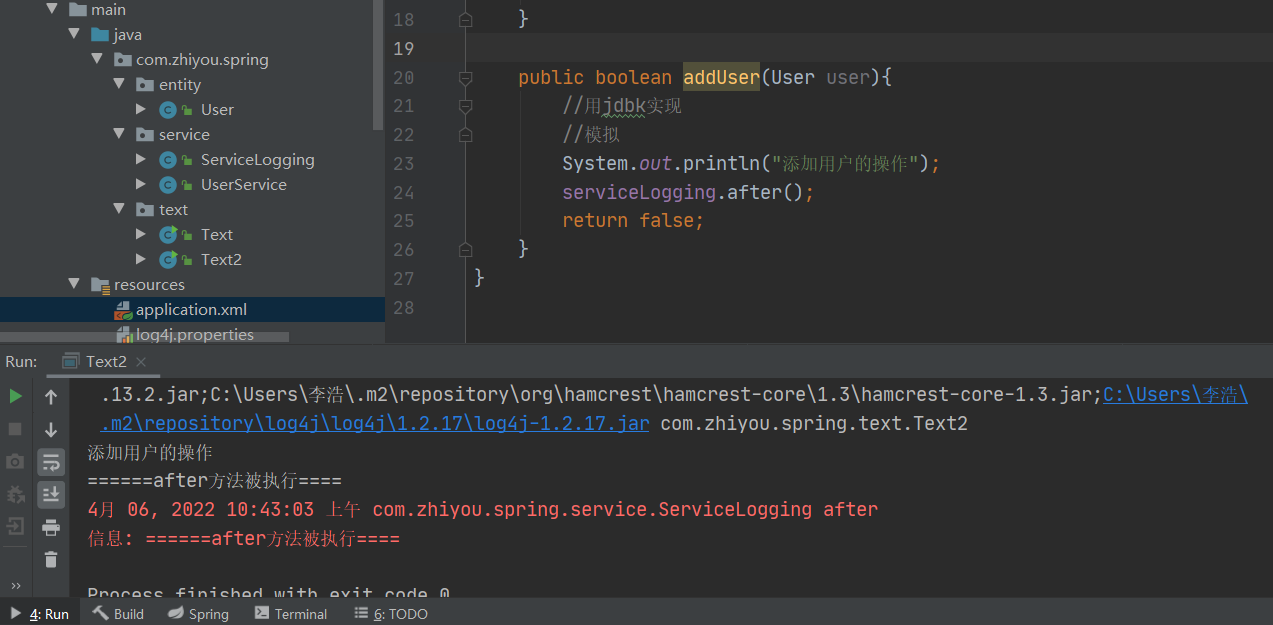
Task: Click serviceLogging.after() call on line 24
Action: click(x=688, y=192)
